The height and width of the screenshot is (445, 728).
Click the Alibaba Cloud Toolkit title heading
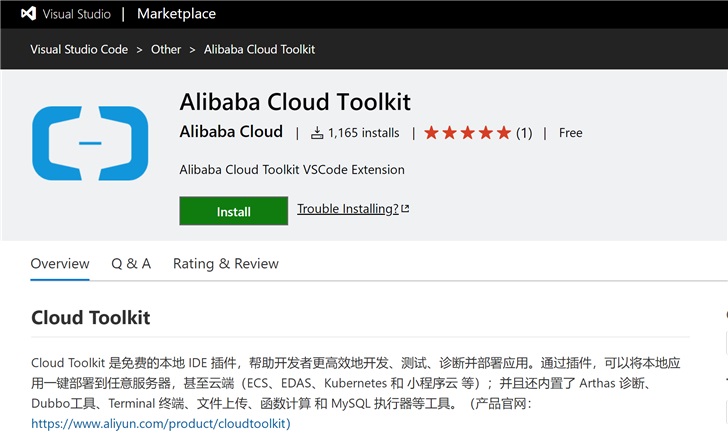[295, 102]
